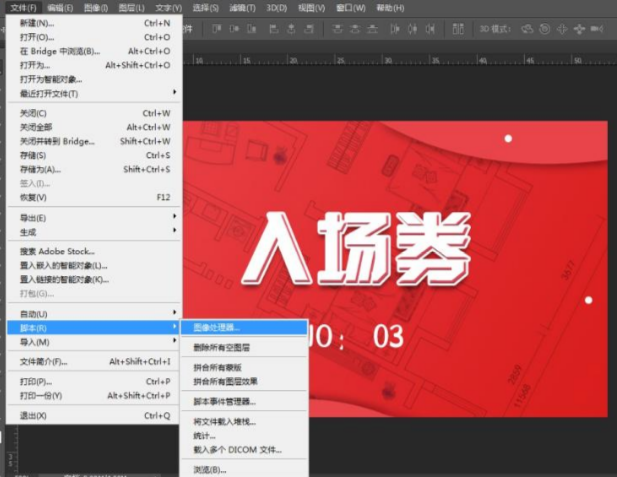Click arrow on highlighted 脚本(R) item
Image resolution: width=617 pixels, height=477 pixels.
click(x=174, y=327)
